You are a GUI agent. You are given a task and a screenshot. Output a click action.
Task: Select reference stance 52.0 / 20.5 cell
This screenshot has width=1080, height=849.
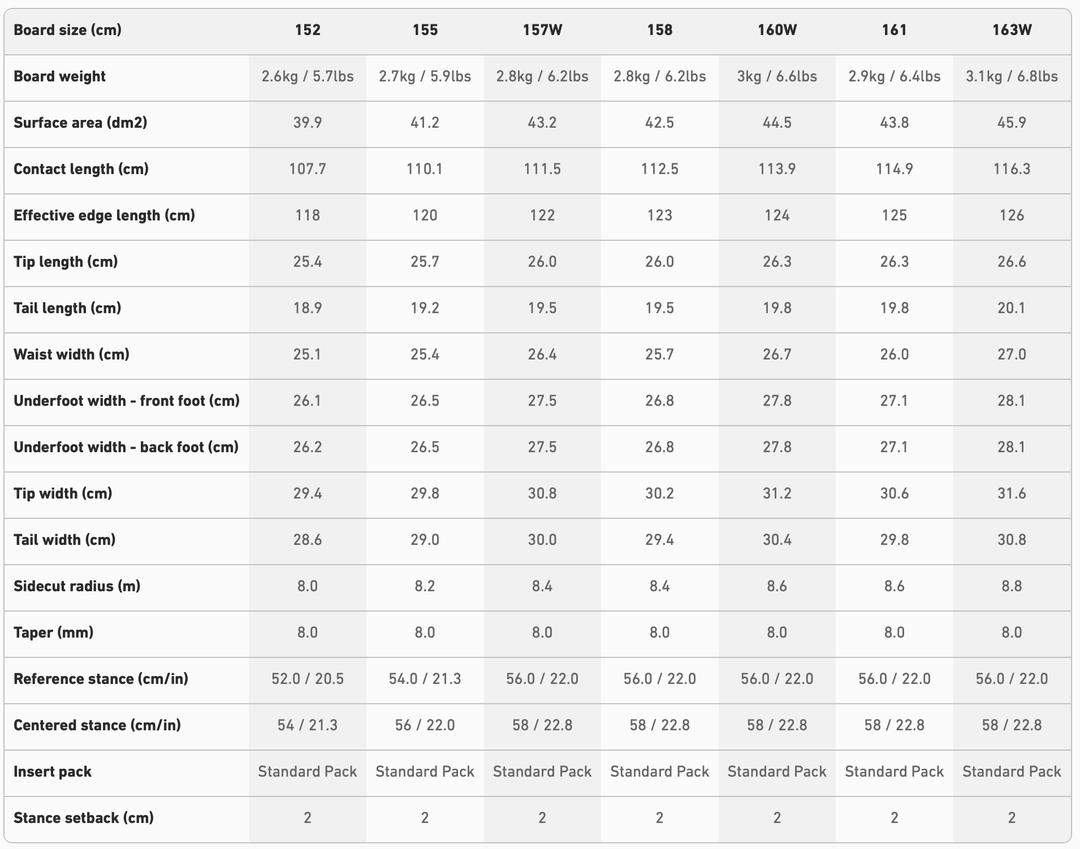[307, 679]
